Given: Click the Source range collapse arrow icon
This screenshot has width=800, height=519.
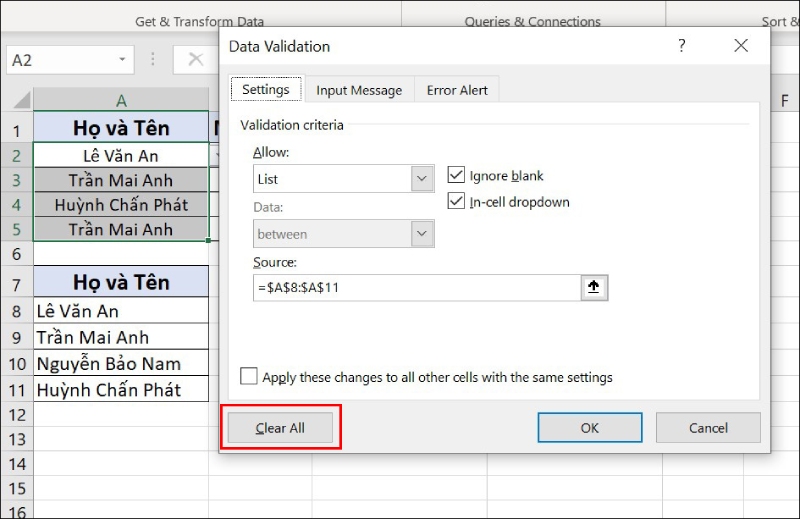Looking at the screenshot, I should (594, 288).
